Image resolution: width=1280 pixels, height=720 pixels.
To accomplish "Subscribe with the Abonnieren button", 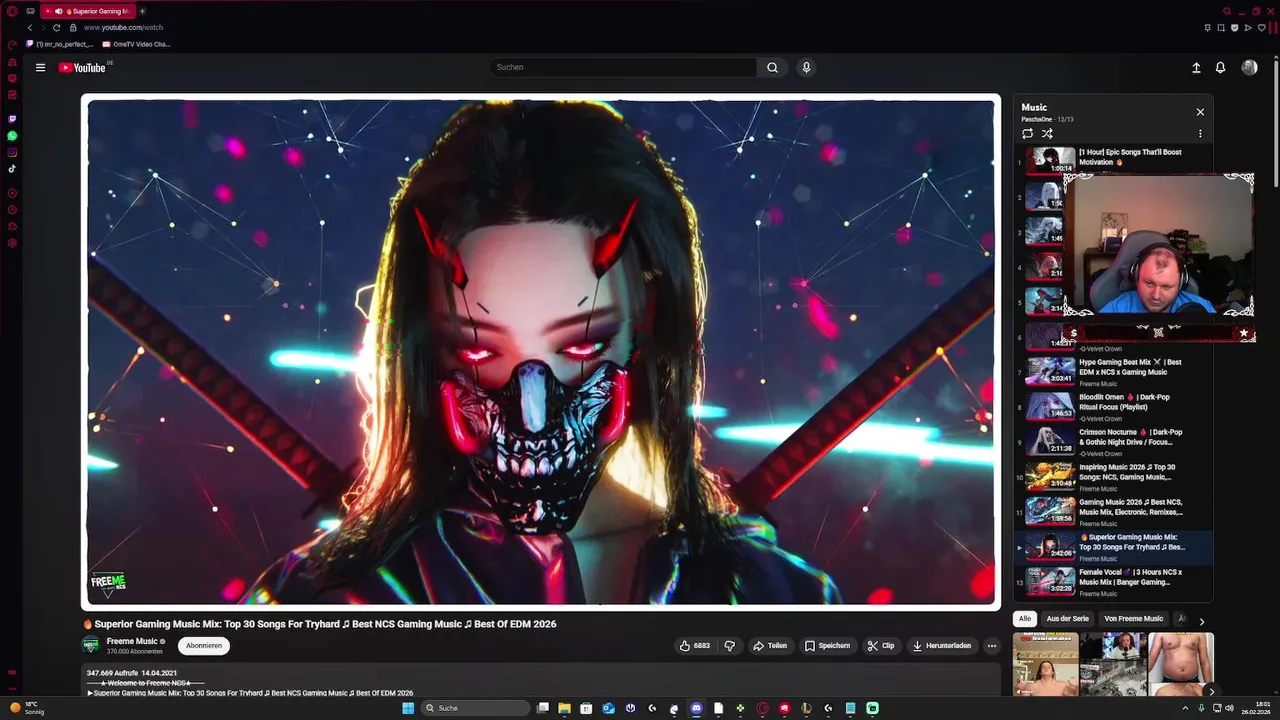I will click(x=204, y=646).
